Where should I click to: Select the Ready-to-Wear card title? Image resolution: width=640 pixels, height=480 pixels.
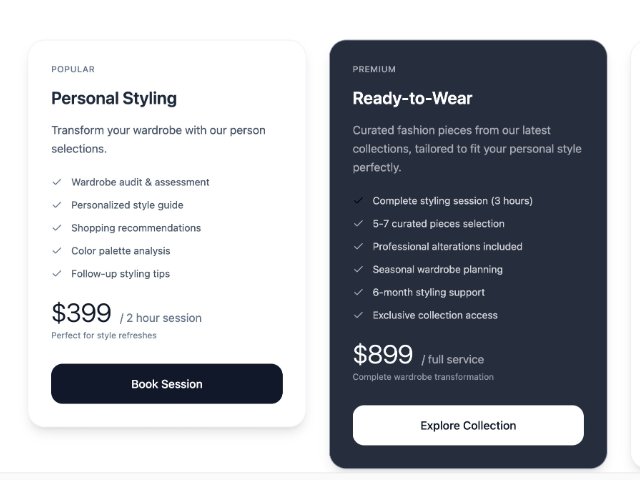tap(412, 98)
